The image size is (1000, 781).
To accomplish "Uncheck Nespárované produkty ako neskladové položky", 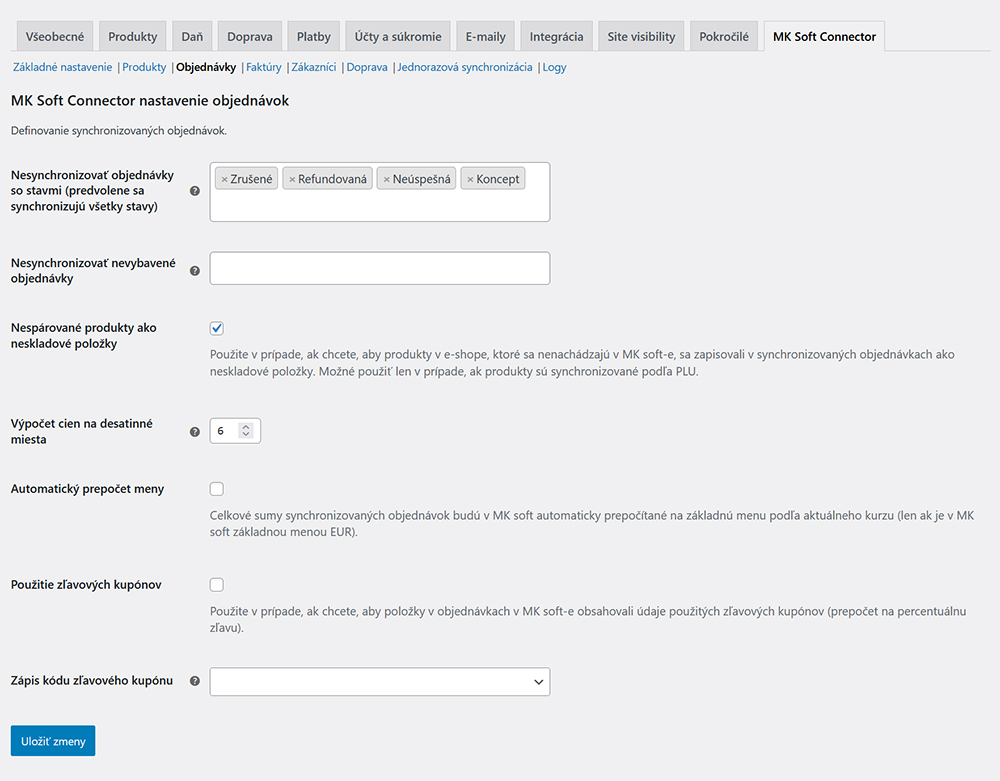I will click(217, 328).
